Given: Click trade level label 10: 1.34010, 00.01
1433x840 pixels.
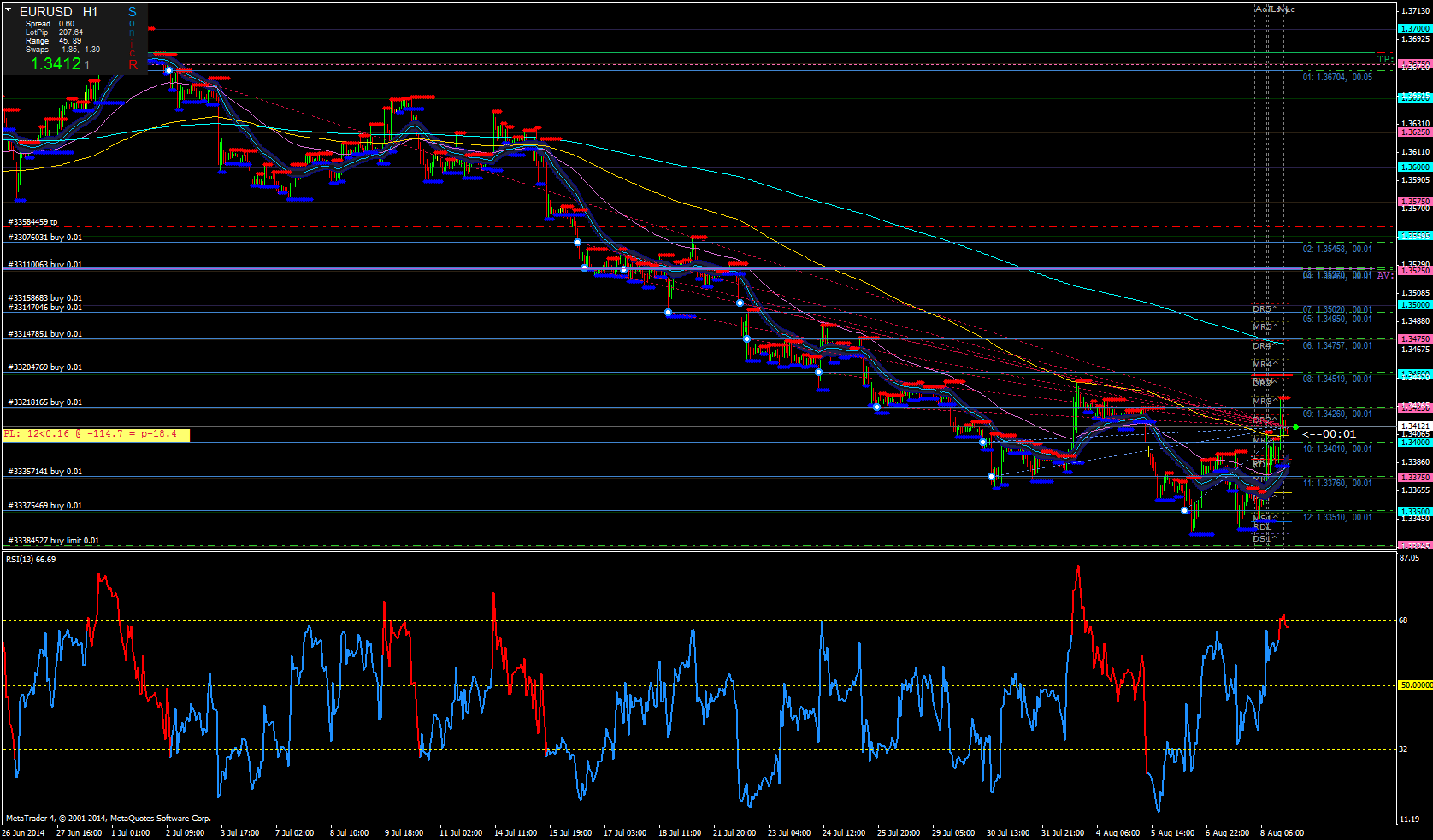Looking at the screenshot, I should pos(1337,449).
